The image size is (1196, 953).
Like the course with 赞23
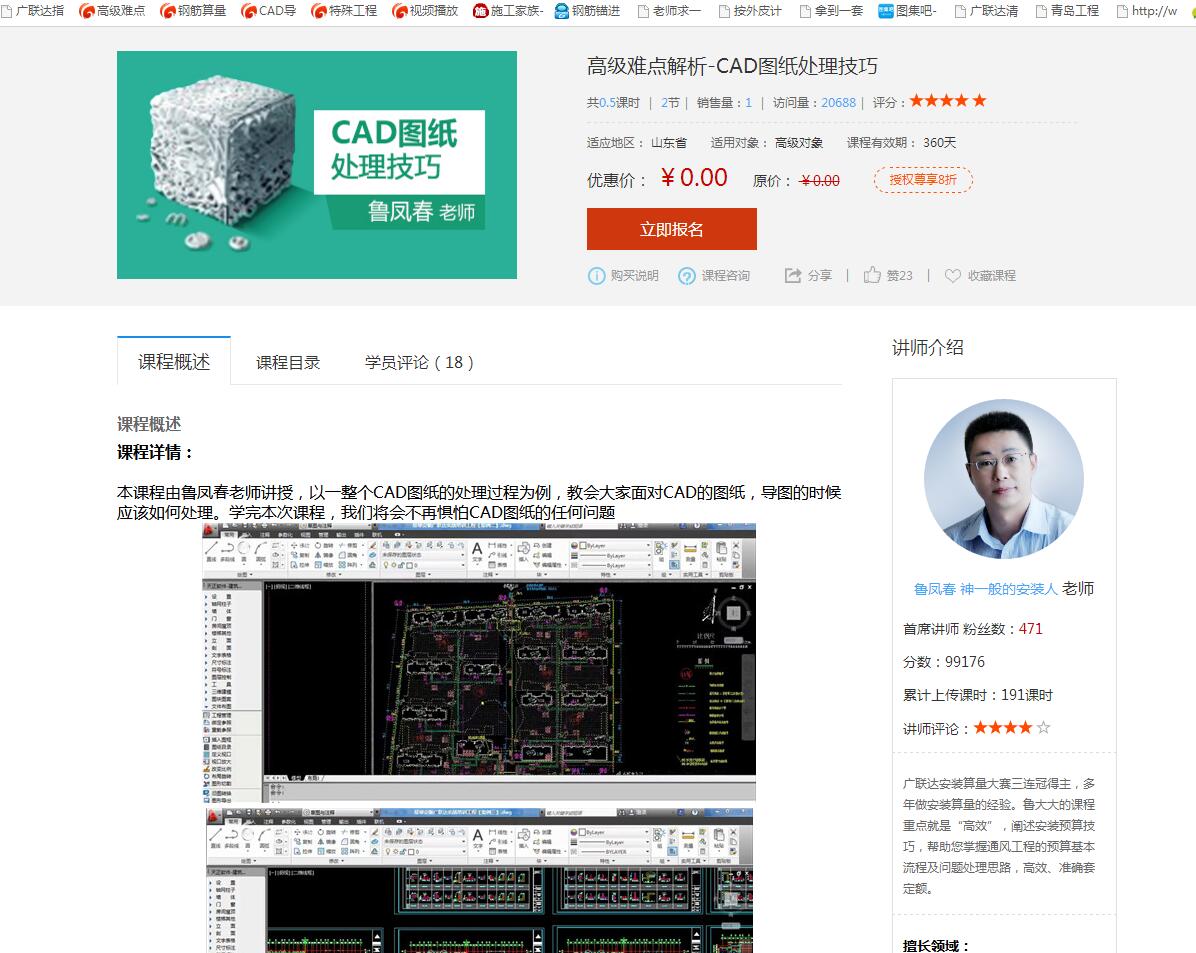(888, 275)
